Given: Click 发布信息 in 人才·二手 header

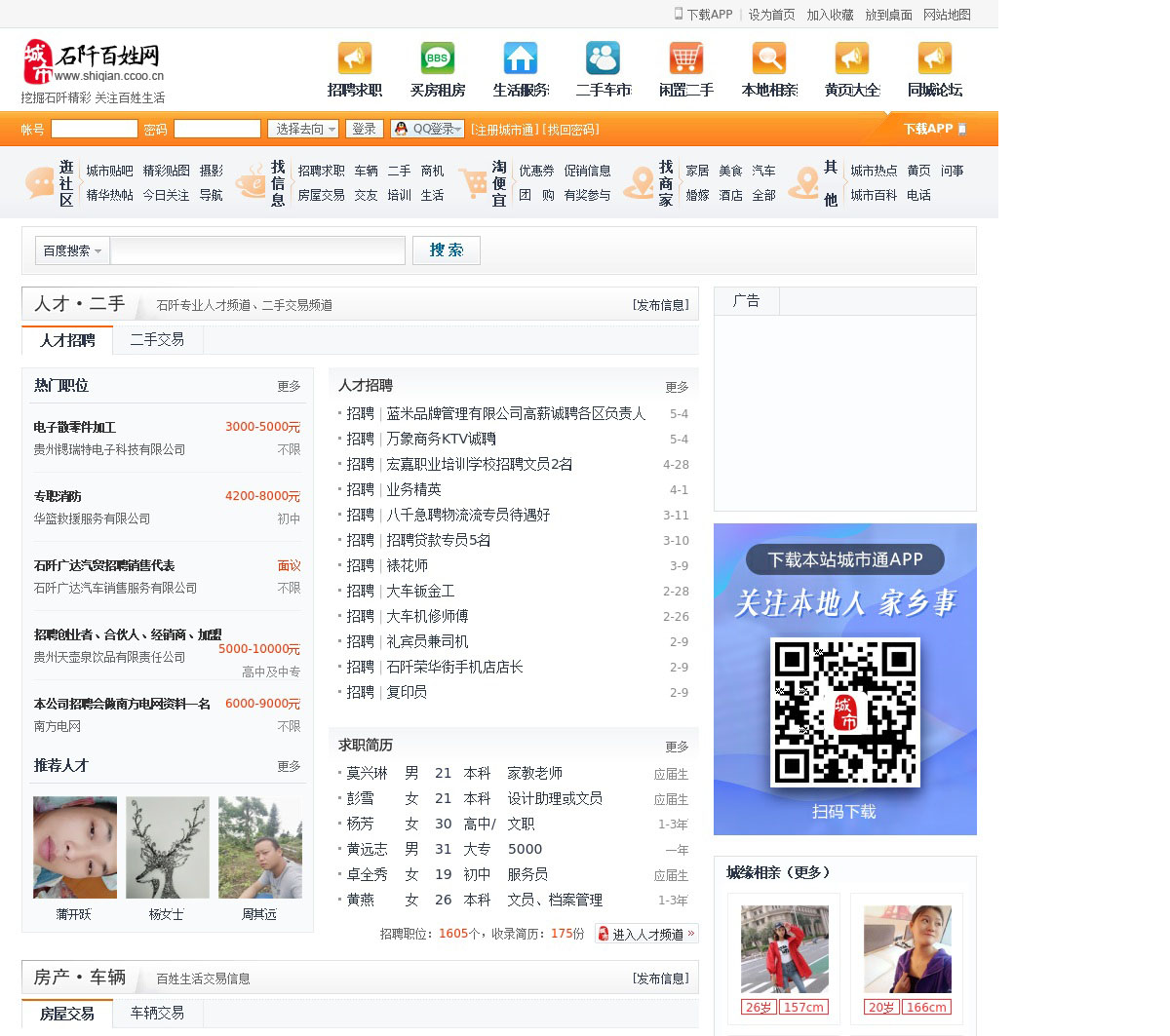Looking at the screenshot, I should point(661,305).
